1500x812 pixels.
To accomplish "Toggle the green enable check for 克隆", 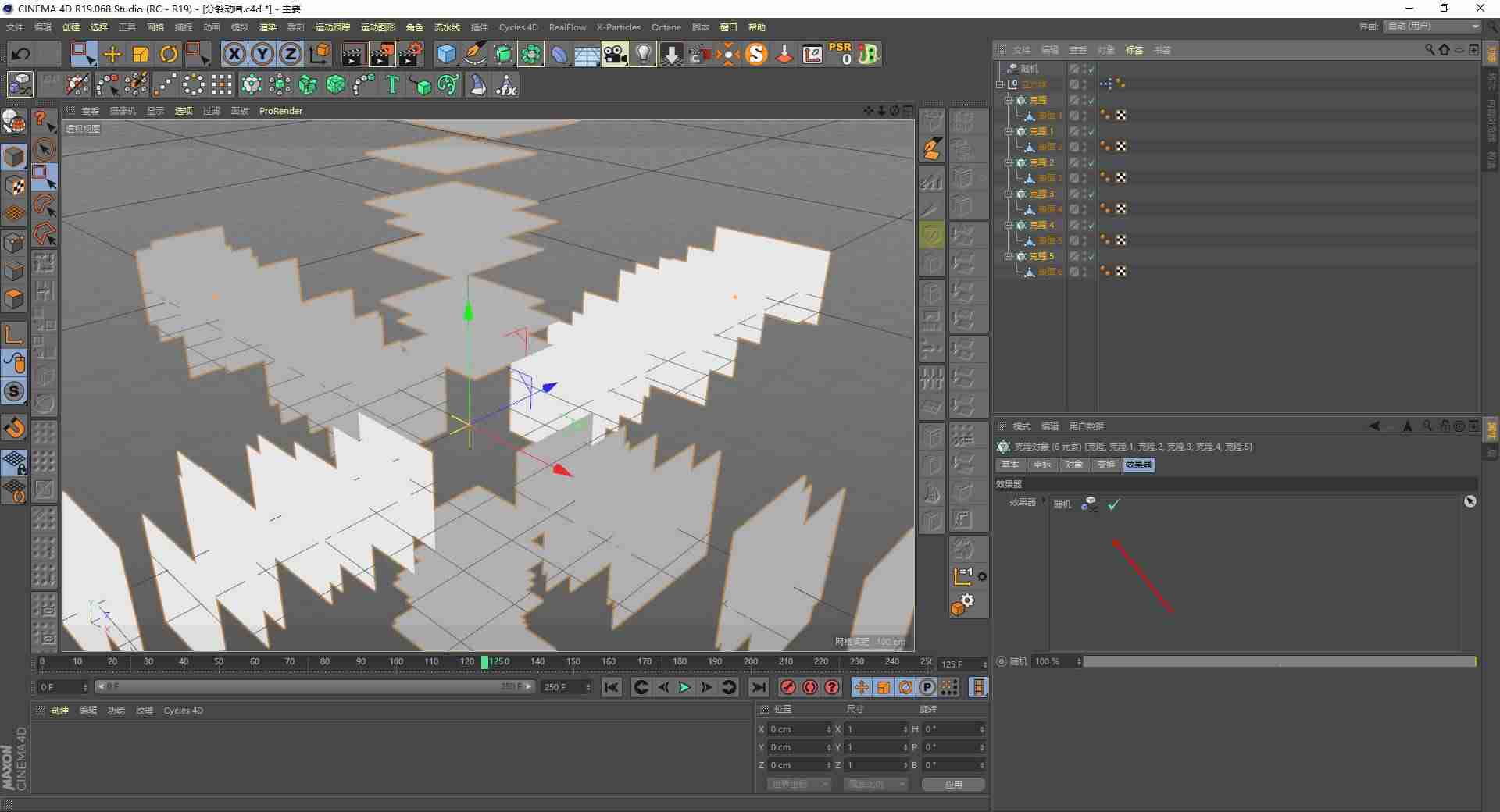I will pyautogui.click(x=1091, y=100).
